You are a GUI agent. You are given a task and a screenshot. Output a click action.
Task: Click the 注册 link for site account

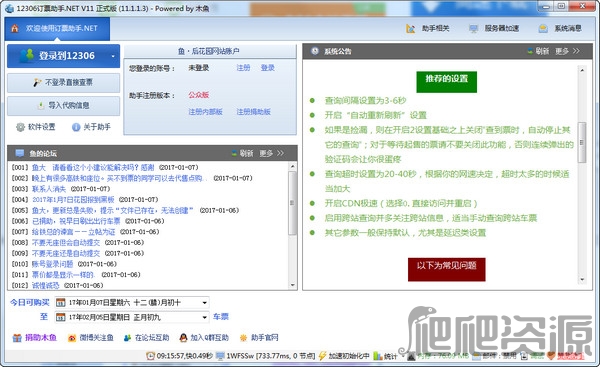(243, 68)
